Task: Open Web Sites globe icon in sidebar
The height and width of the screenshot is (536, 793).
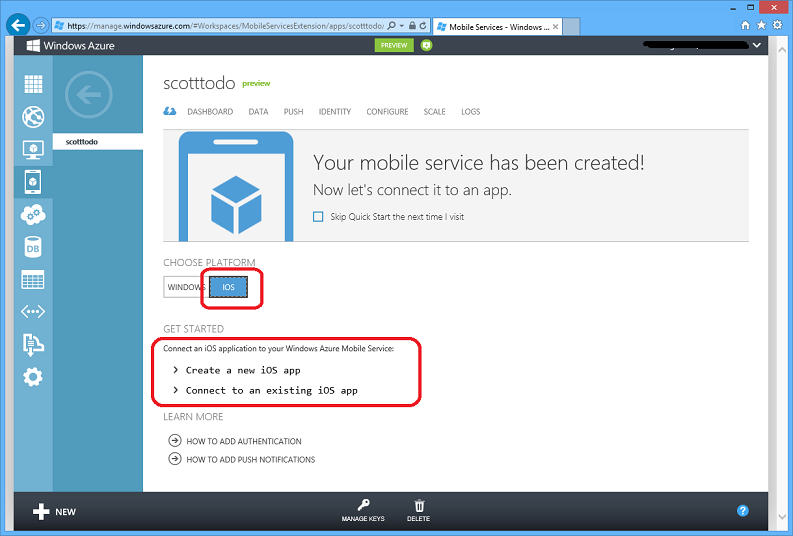Action: click(33, 117)
